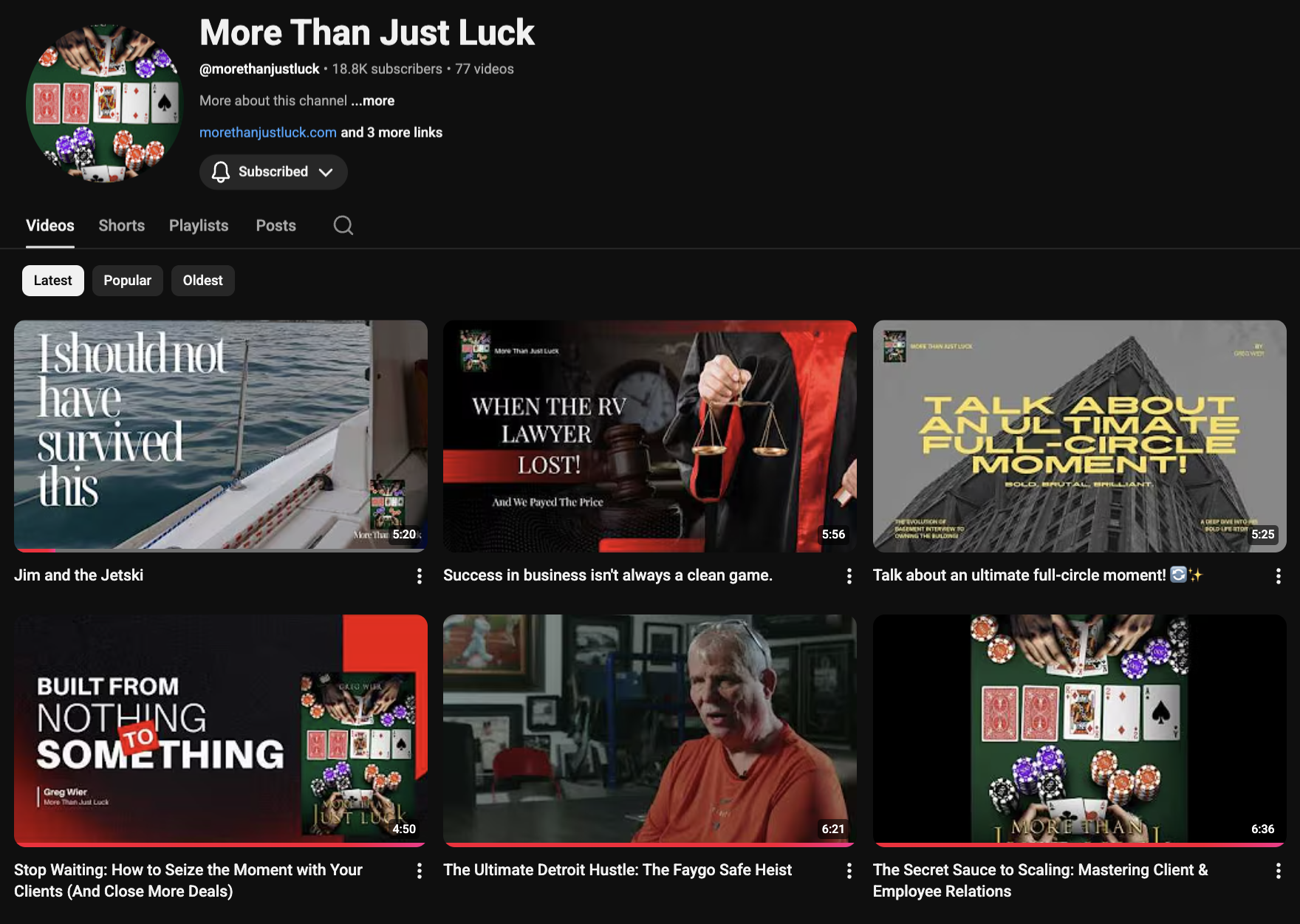Open options for Stop Waiting video
This screenshot has height=924, width=1300.
click(420, 871)
